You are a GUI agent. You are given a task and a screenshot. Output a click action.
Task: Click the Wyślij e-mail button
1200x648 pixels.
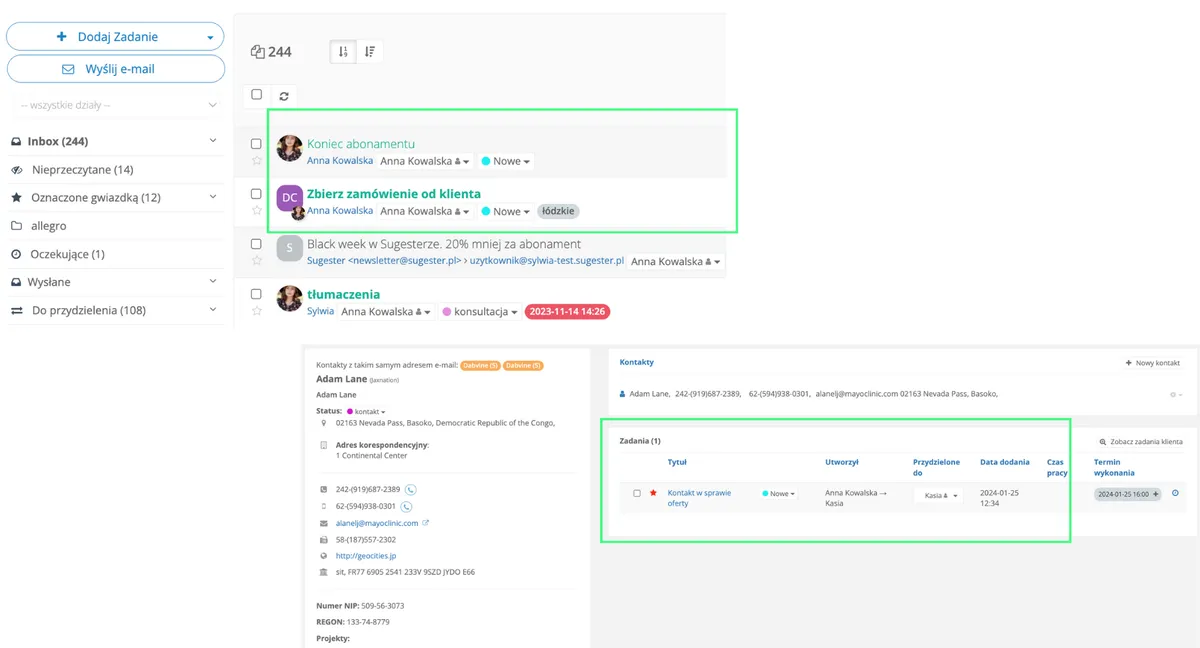pos(116,69)
